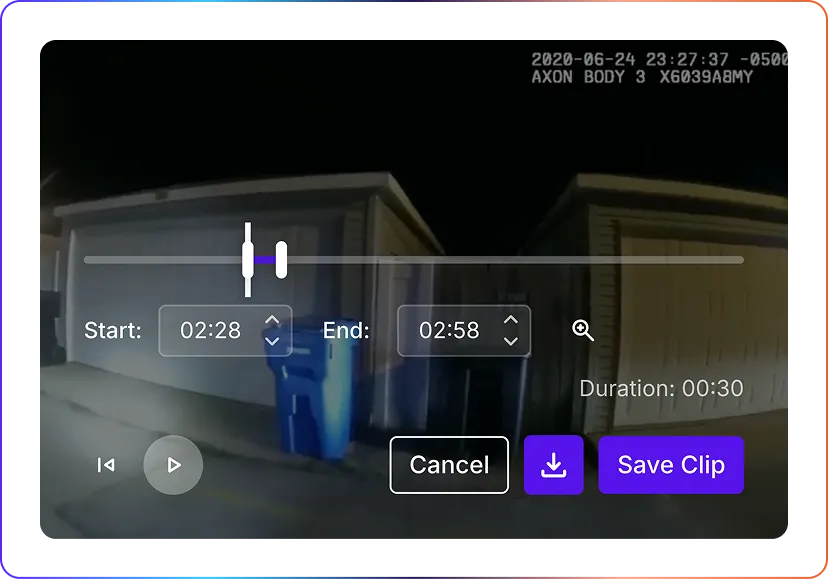Screen dimensions: 828x579
Task: Click the Start time field 02:28
Action: click(225, 331)
